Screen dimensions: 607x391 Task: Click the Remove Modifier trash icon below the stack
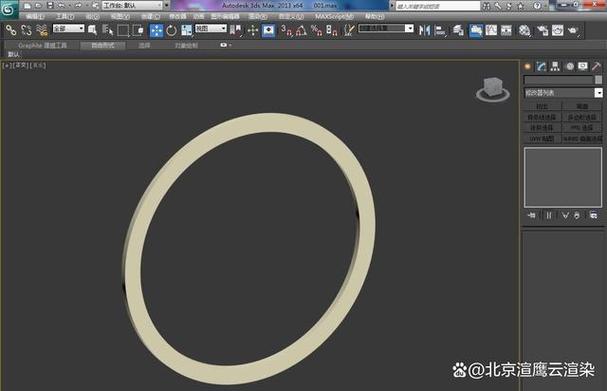tap(577, 215)
